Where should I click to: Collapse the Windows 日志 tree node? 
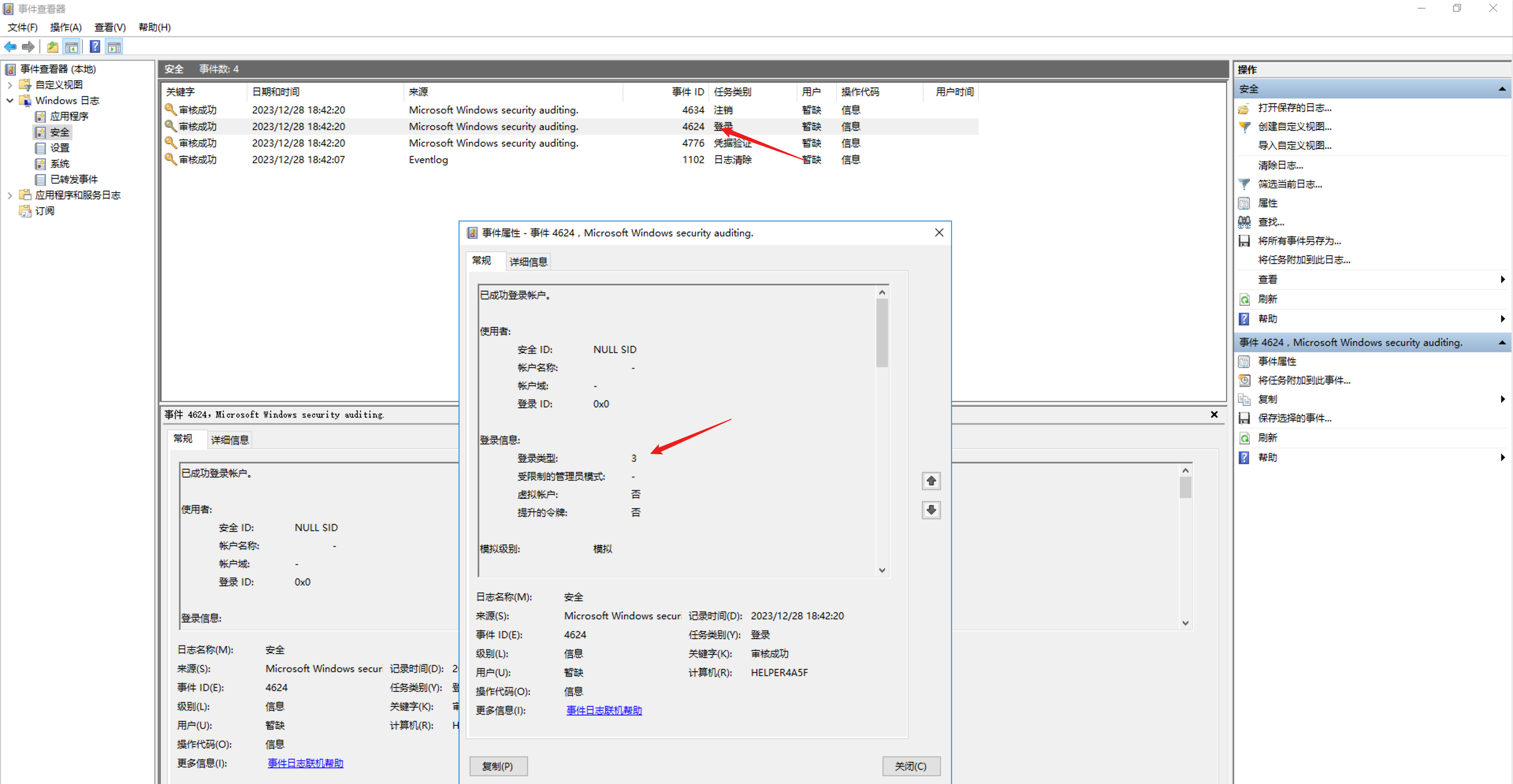coord(9,101)
